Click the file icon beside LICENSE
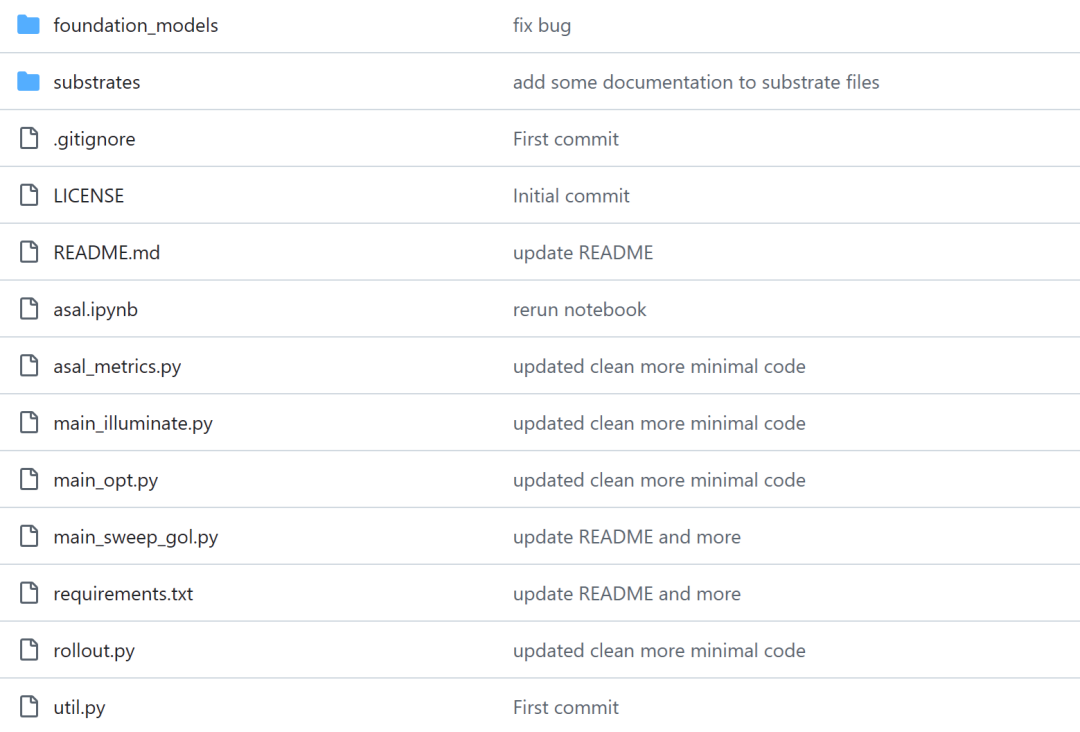Viewport: 1080px width, 732px height. tap(29, 196)
